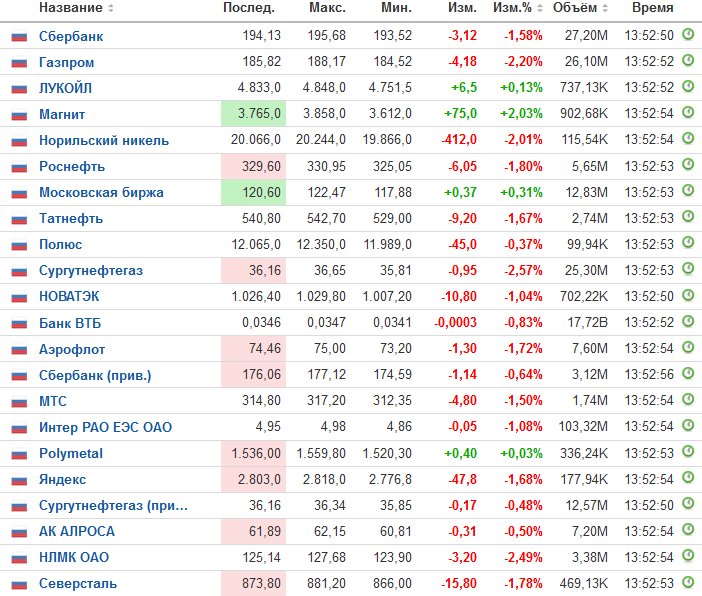Click the clock icon in МТС row

tap(688, 399)
